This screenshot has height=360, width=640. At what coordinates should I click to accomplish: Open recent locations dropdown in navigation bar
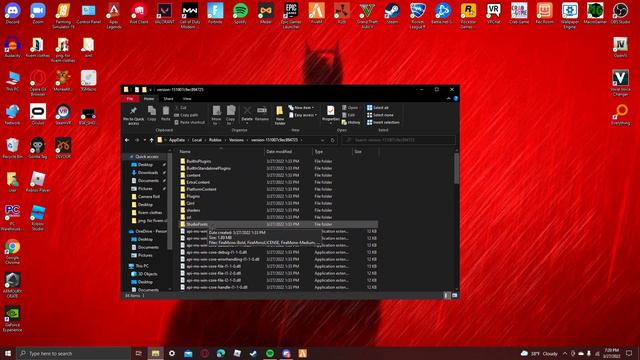coord(144,140)
